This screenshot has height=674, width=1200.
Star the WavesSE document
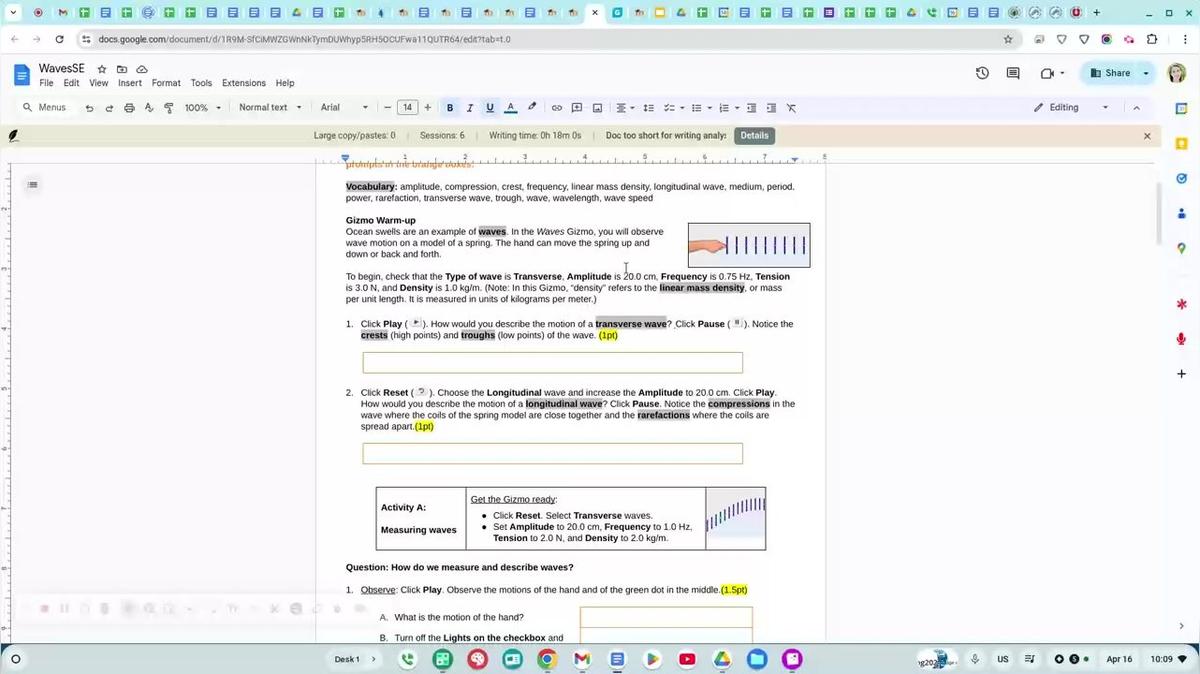click(x=101, y=69)
